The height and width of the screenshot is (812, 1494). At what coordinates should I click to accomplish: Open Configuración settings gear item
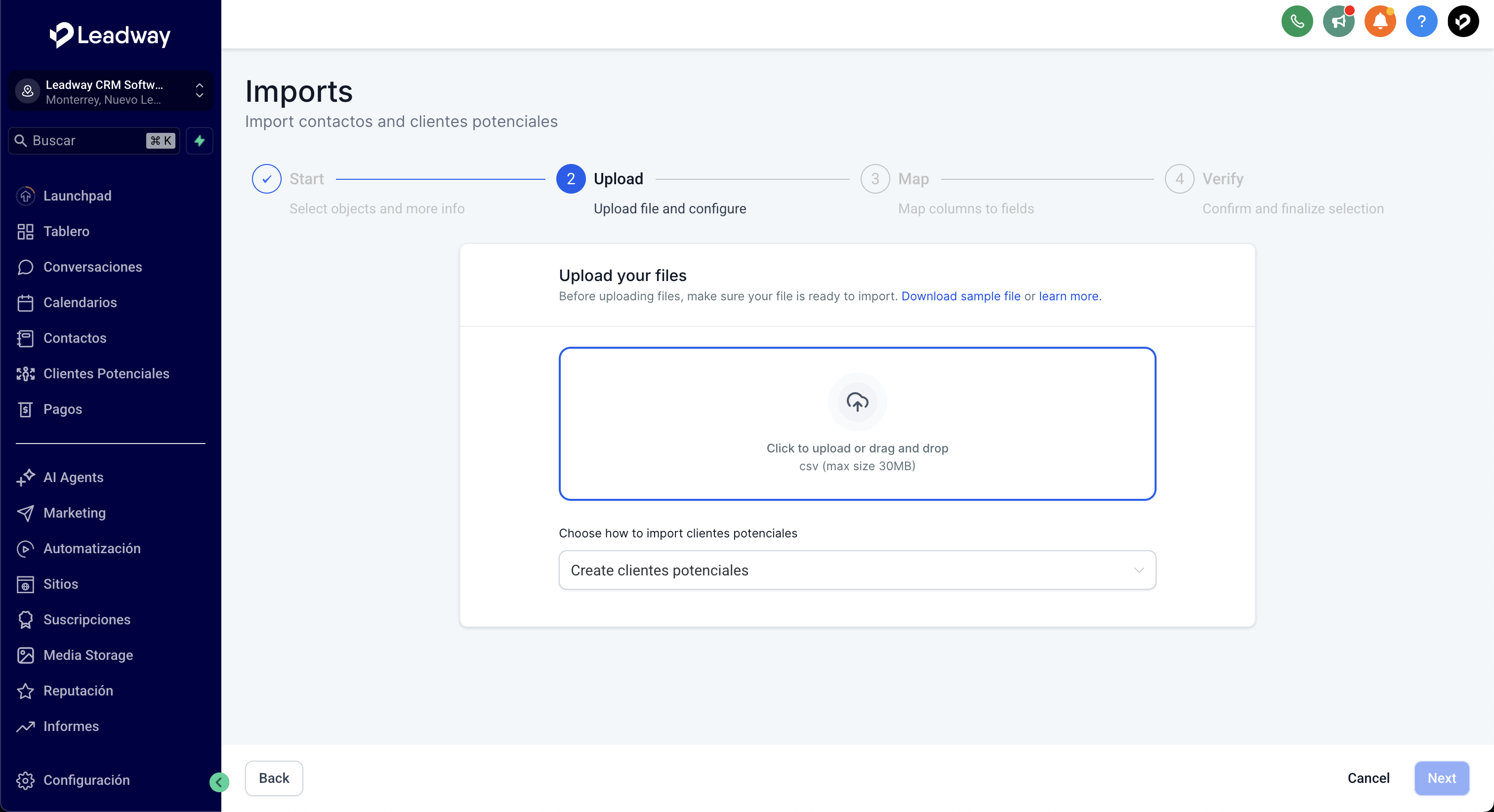(x=86, y=780)
